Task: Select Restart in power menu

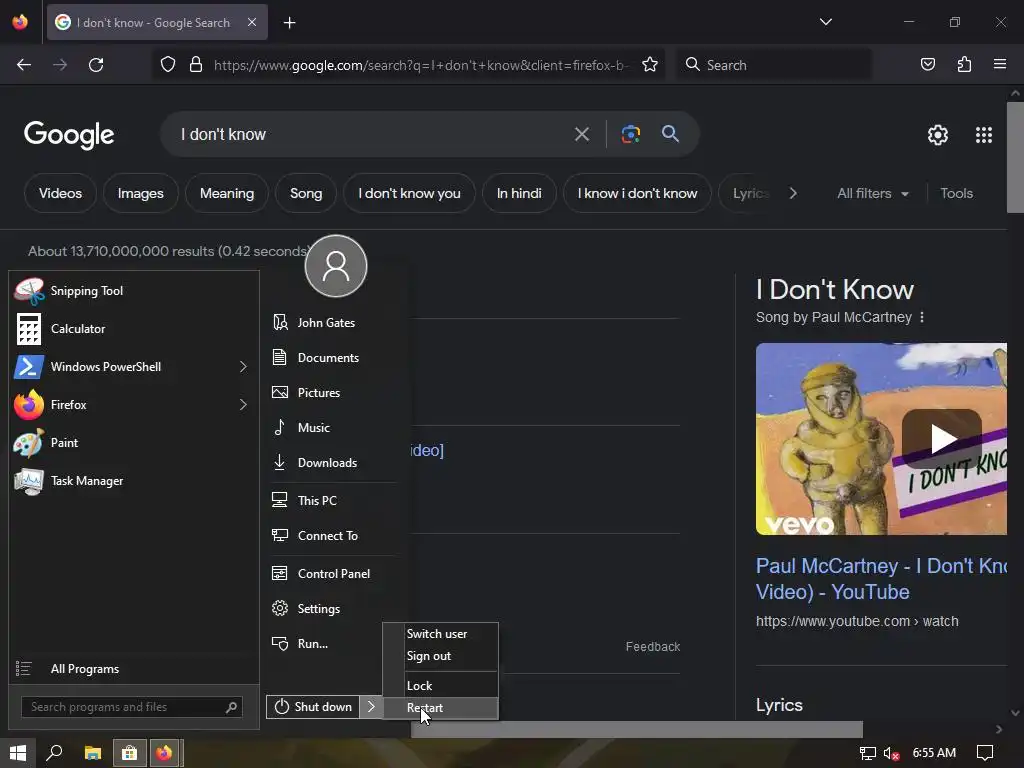Action: 441,708
